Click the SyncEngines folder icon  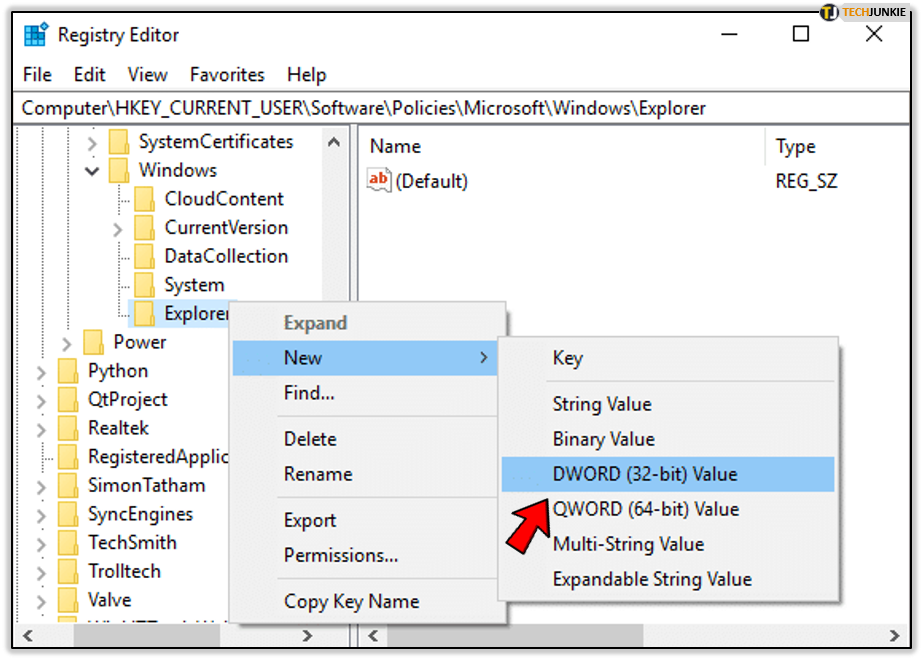click(68, 514)
